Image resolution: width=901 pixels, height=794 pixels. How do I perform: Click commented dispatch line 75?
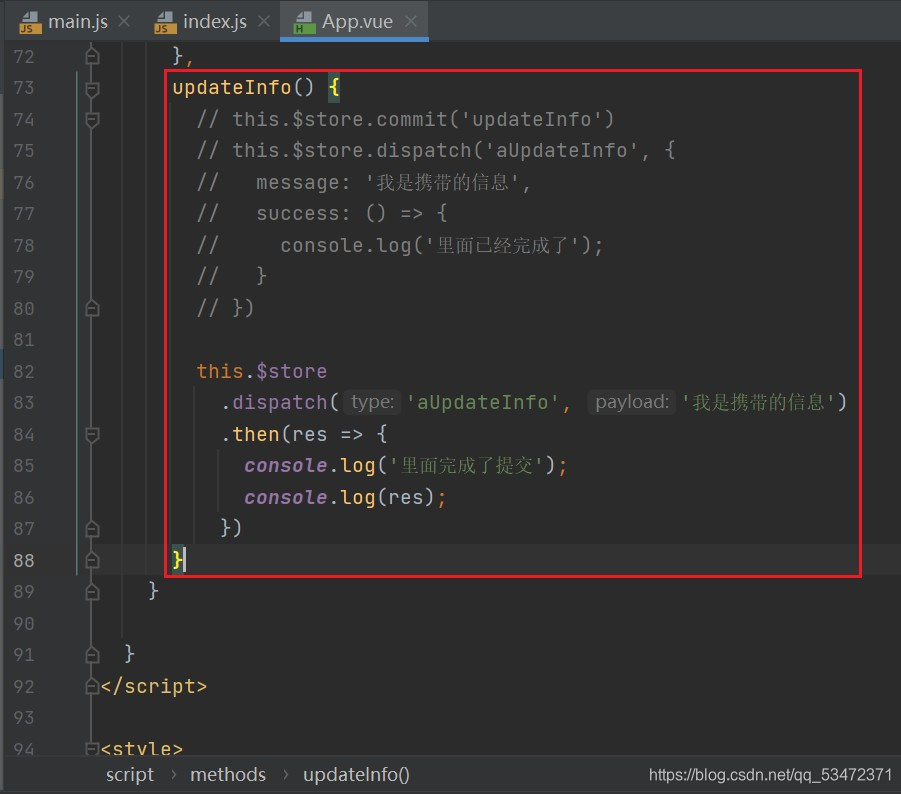[436, 151]
